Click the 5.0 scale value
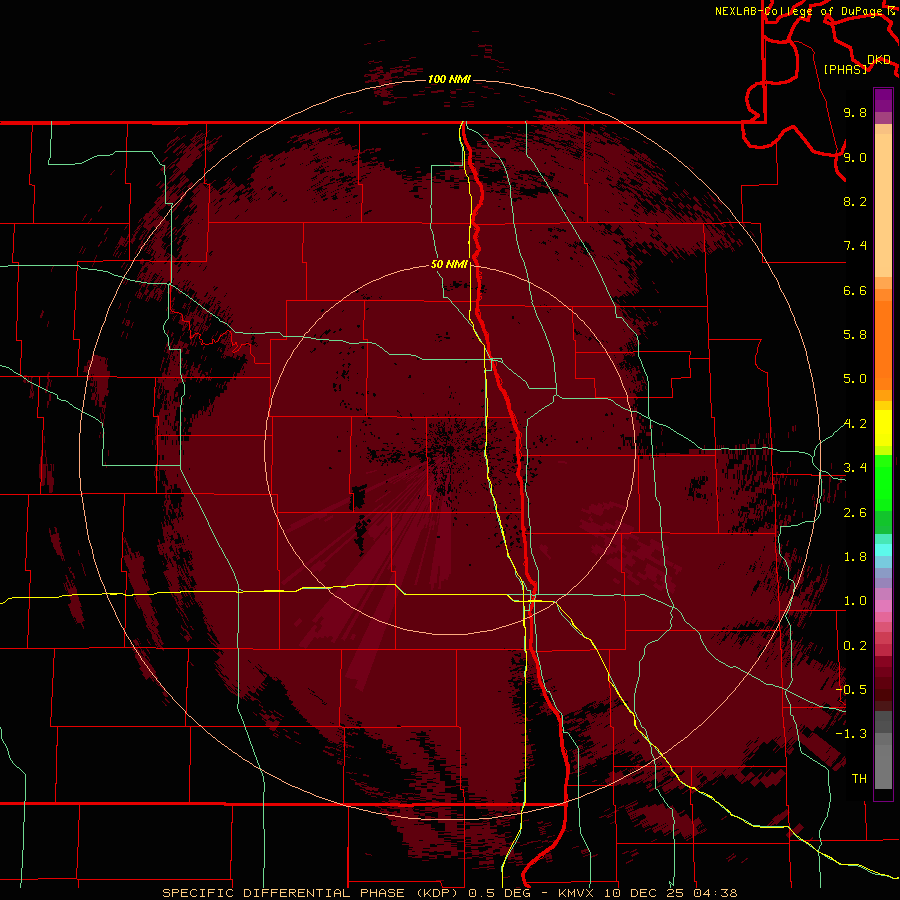The image size is (900, 900). pyautogui.click(x=855, y=379)
